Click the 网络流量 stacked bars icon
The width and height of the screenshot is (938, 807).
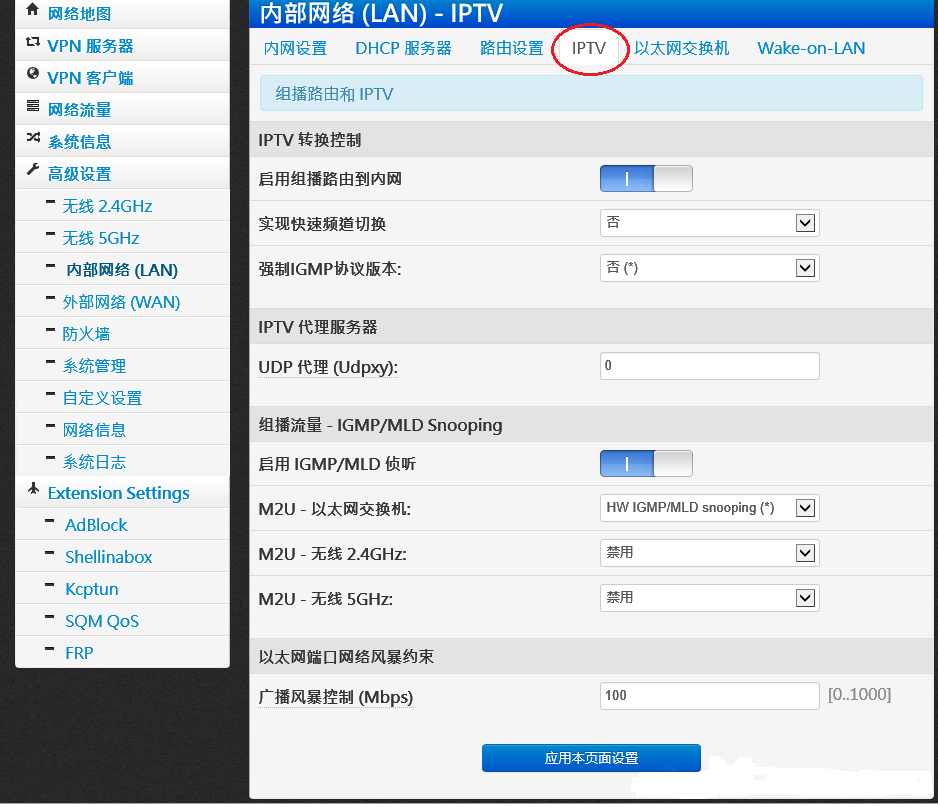click(33, 107)
